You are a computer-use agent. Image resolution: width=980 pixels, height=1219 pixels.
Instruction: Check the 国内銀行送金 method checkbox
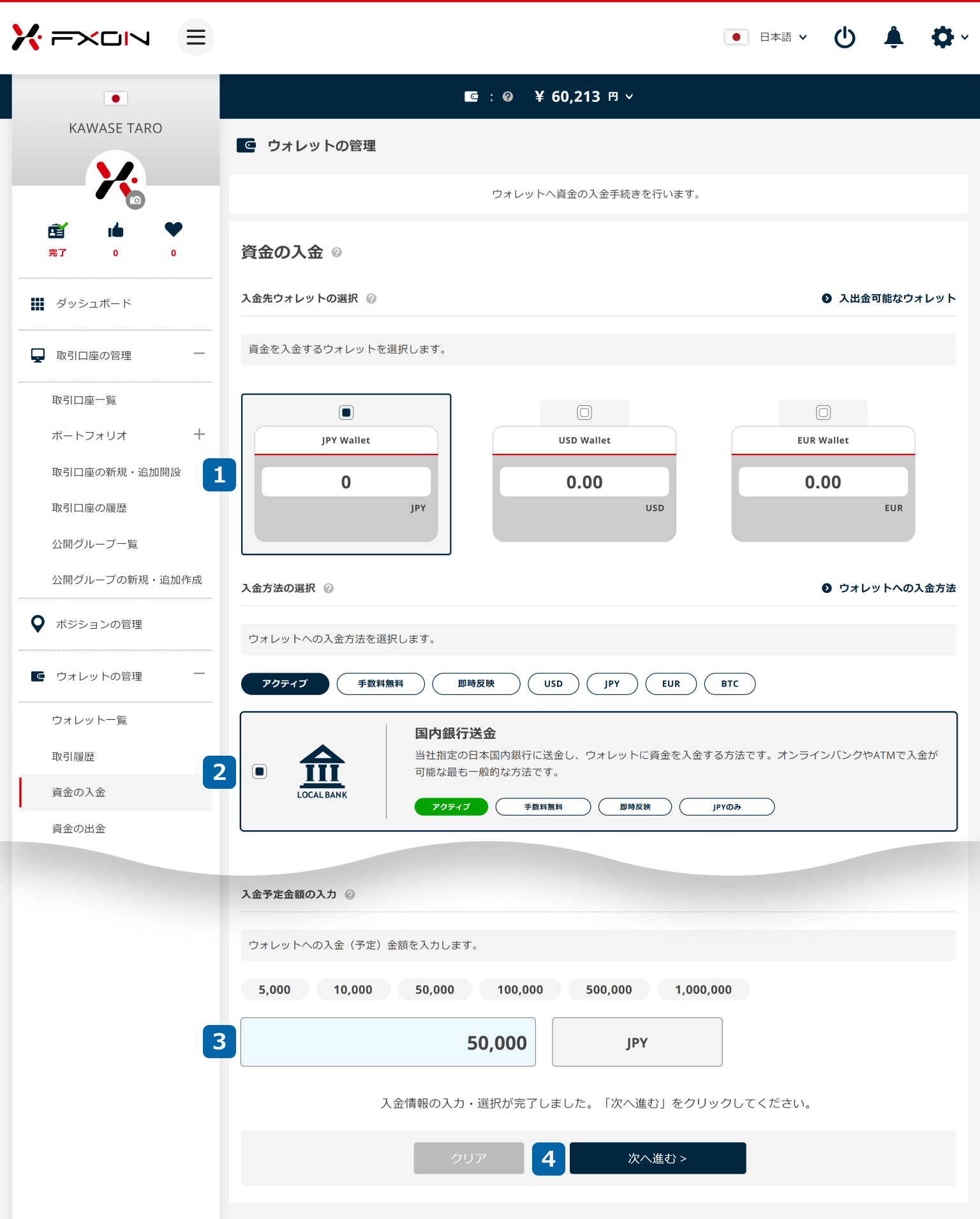click(260, 772)
